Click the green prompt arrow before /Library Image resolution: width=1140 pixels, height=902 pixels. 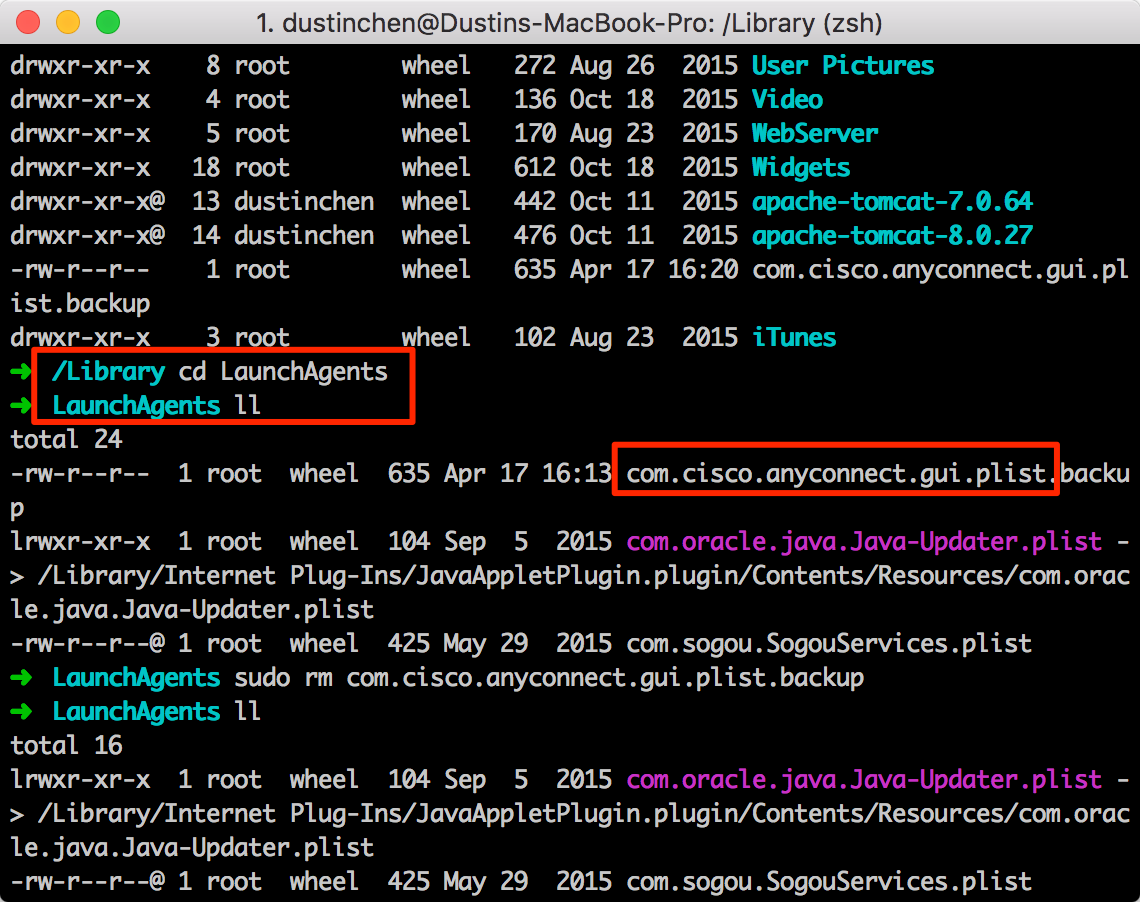(x=21, y=372)
